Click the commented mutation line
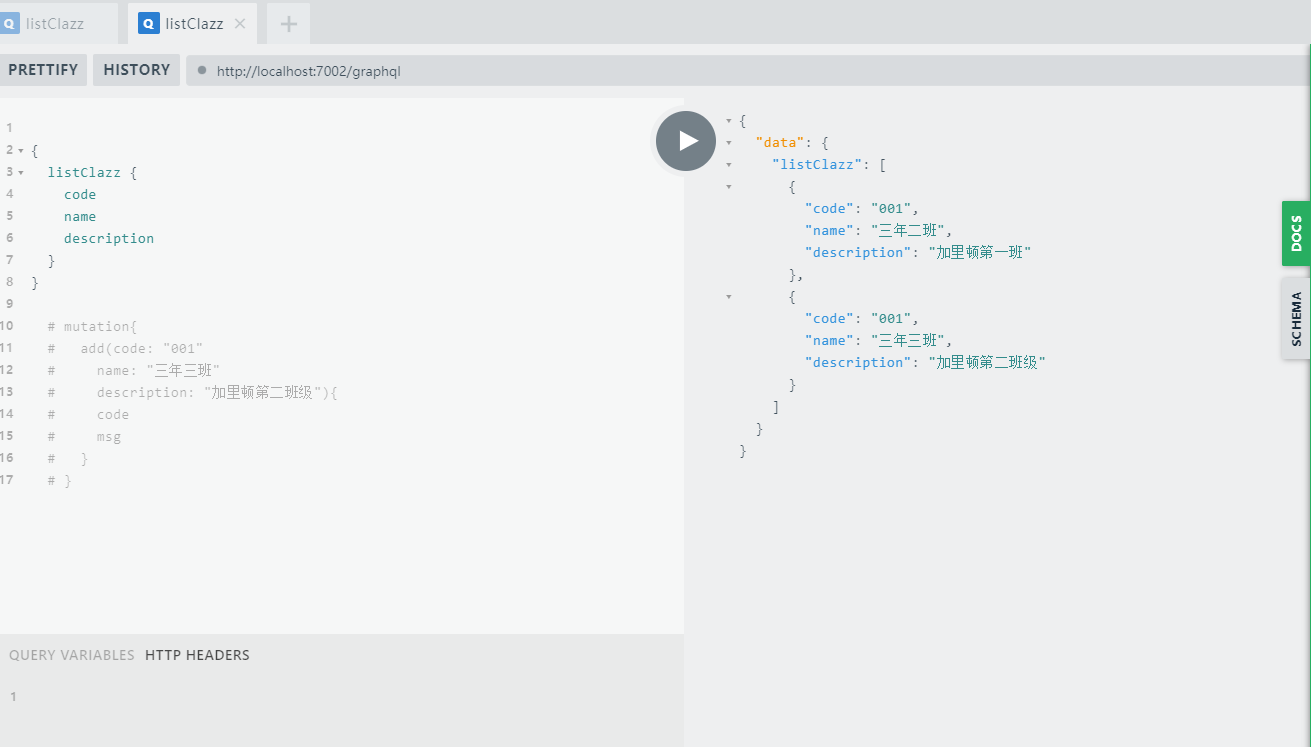The image size is (1311, 747). (92, 326)
